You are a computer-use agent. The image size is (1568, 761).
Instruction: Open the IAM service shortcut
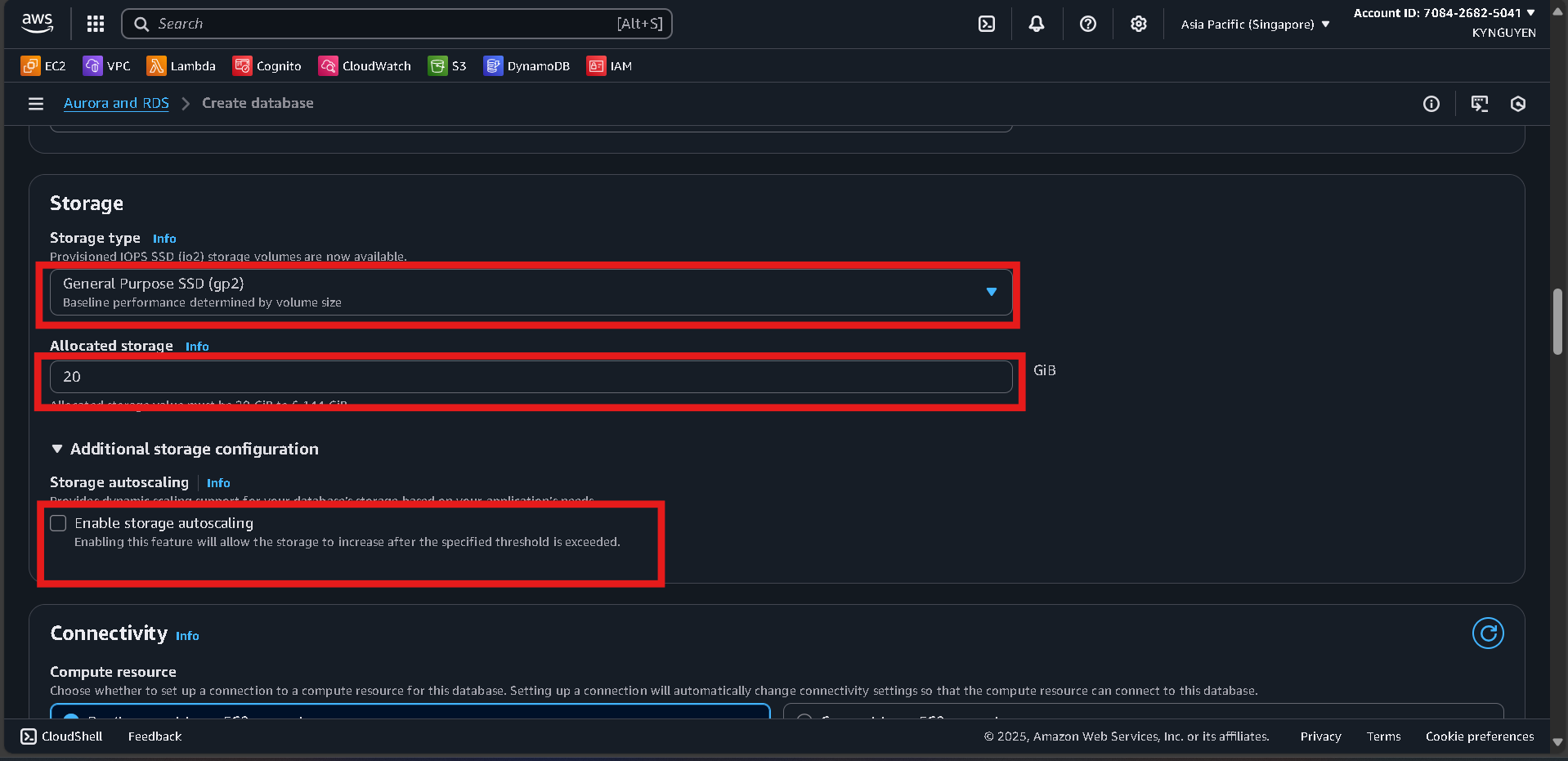[609, 65]
